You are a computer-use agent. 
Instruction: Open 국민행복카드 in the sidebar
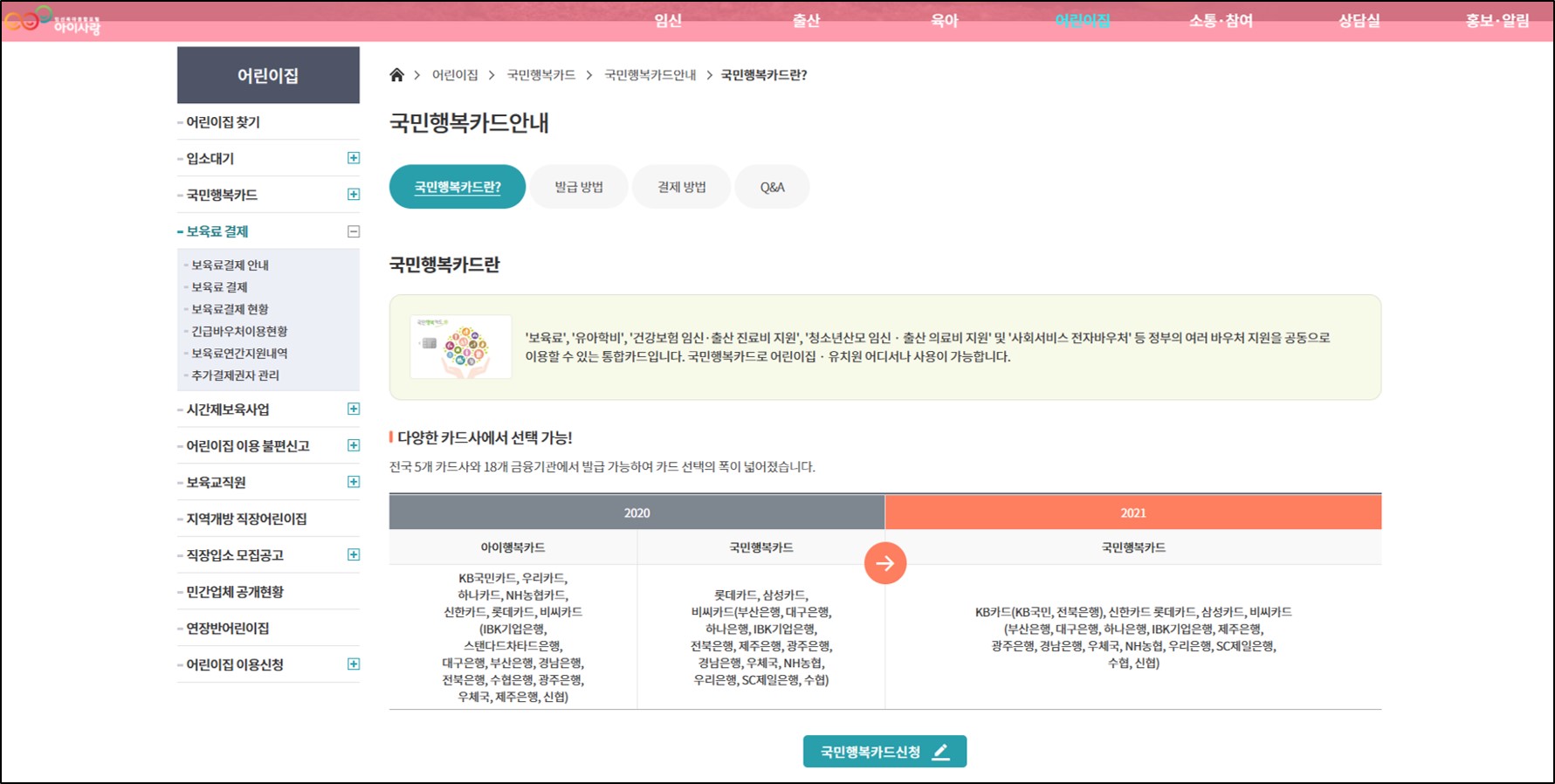(222, 195)
